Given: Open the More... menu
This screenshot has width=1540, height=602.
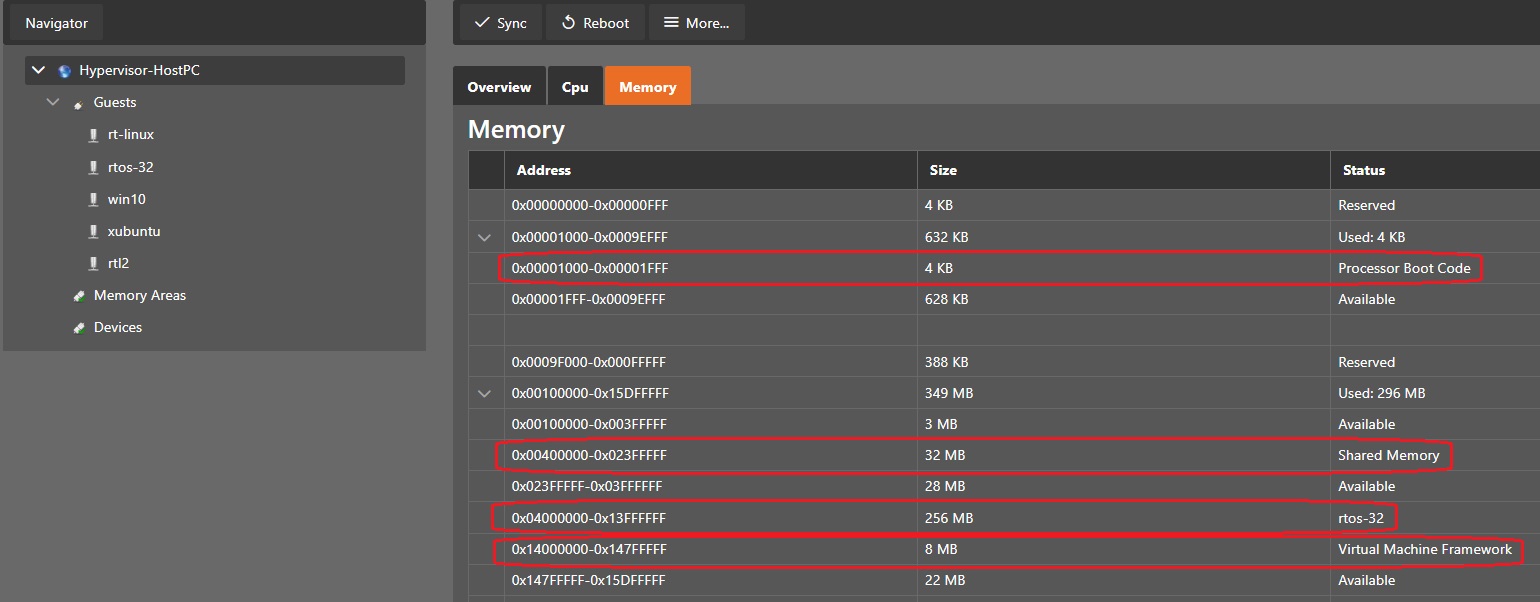Looking at the screenshot, I should point(696,23).
